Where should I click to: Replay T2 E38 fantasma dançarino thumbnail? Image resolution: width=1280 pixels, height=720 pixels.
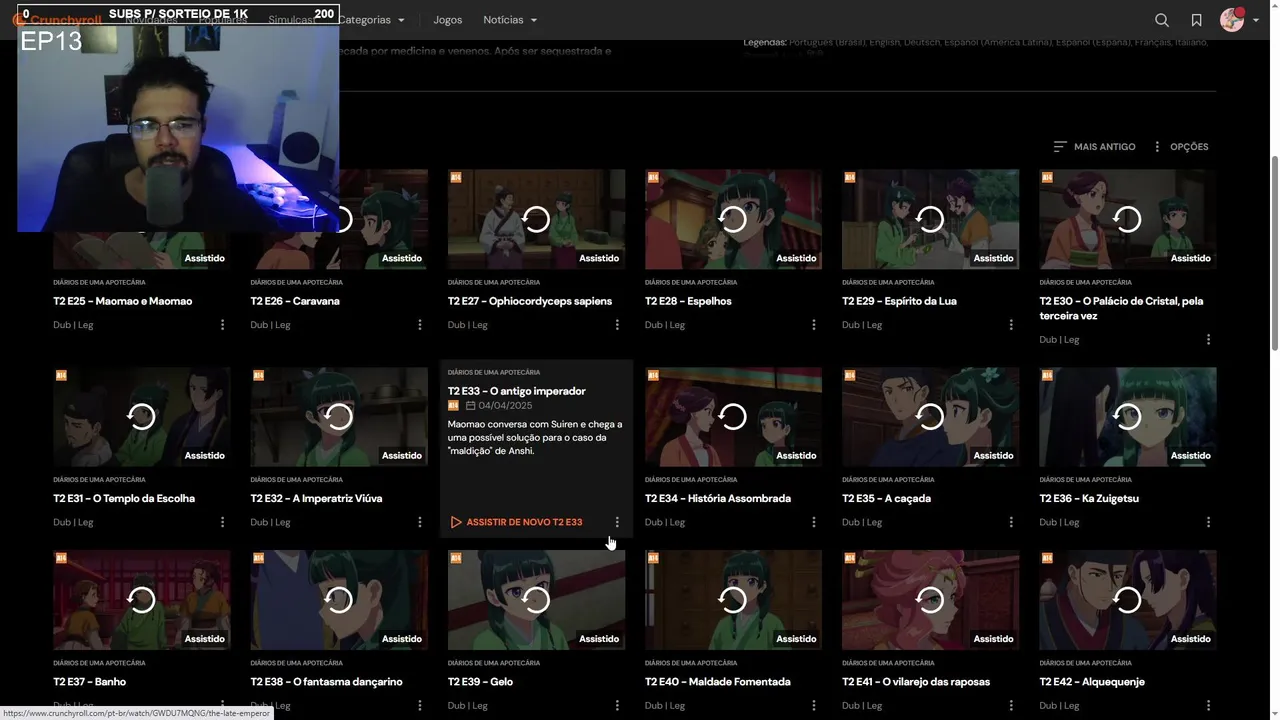click(339, 599)
